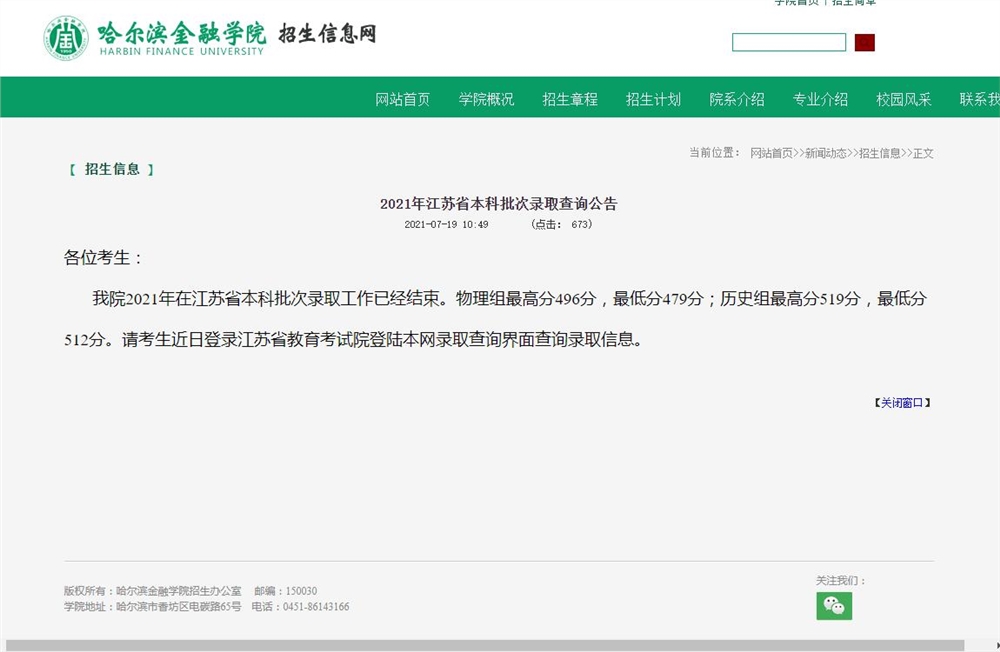Click the horizontal scrollbar at page bottom

[485, 646]
